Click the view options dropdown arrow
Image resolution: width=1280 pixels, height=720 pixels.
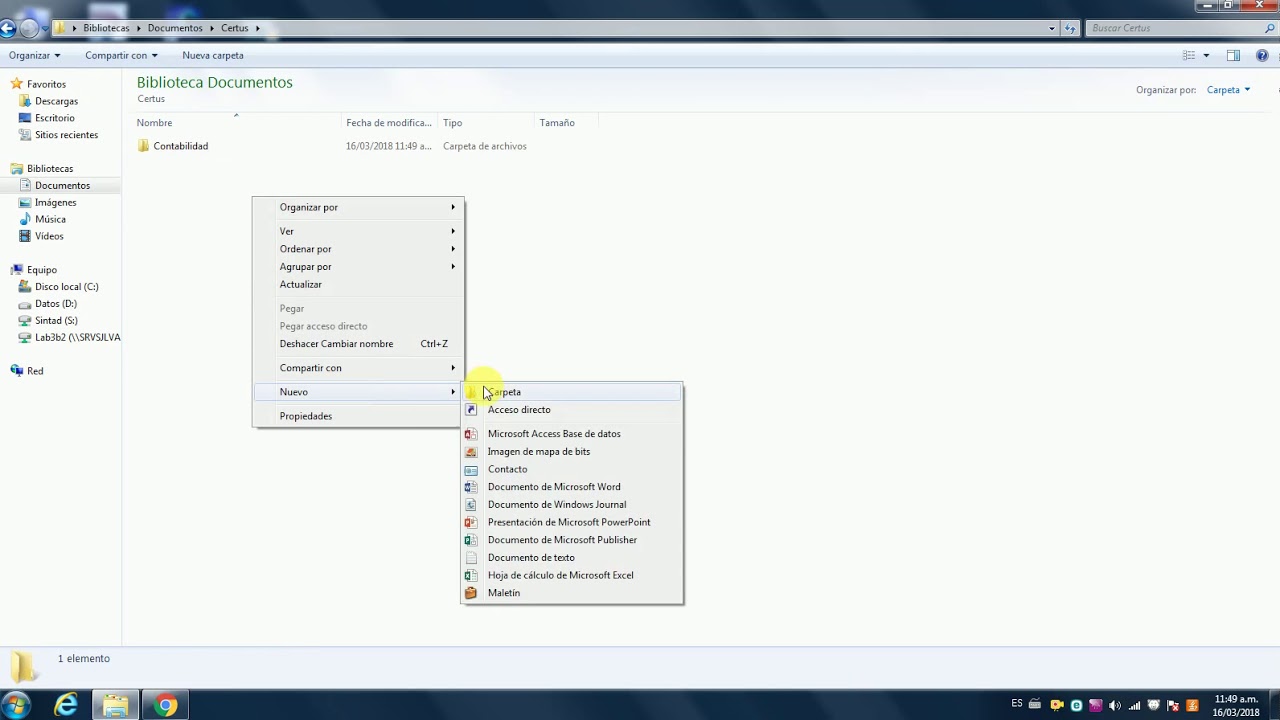[x=1206, y=55]
